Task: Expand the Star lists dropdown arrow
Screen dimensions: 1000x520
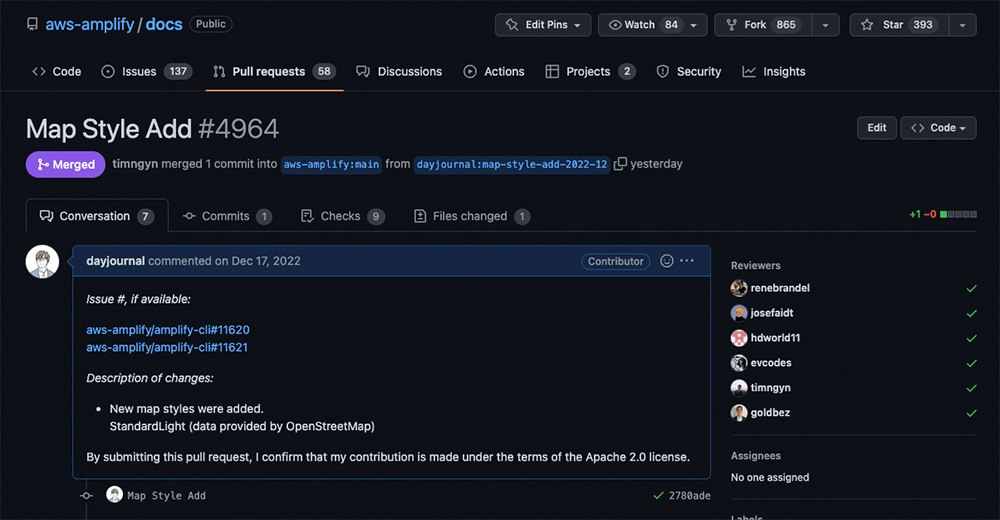Action: pyautogui.click(x=962, y=25)
